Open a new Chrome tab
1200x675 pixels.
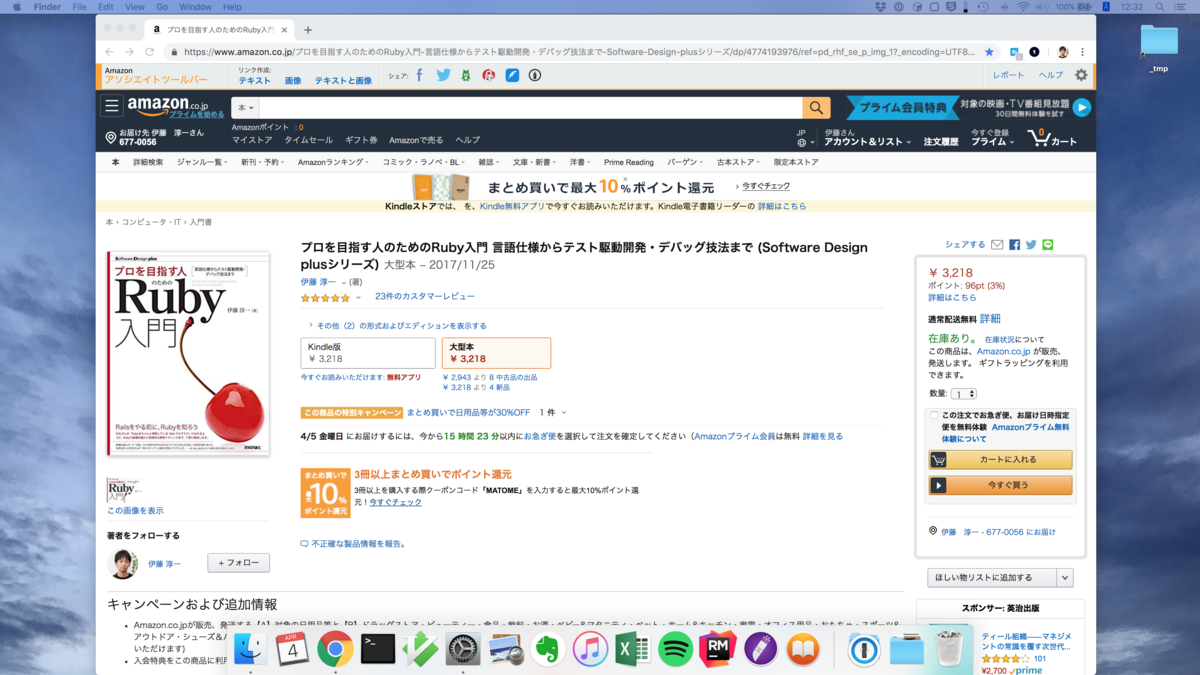click(x=308, y=30)
